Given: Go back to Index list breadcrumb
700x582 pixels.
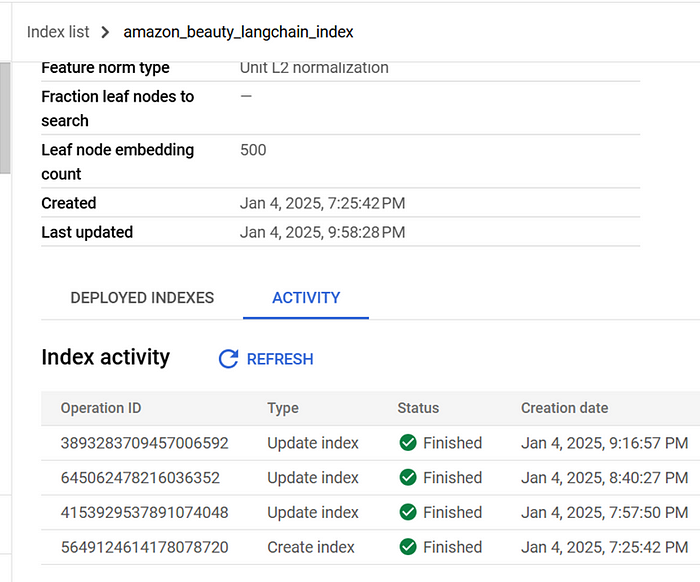Looking at the screenshot, I should (x=58, y=32).
